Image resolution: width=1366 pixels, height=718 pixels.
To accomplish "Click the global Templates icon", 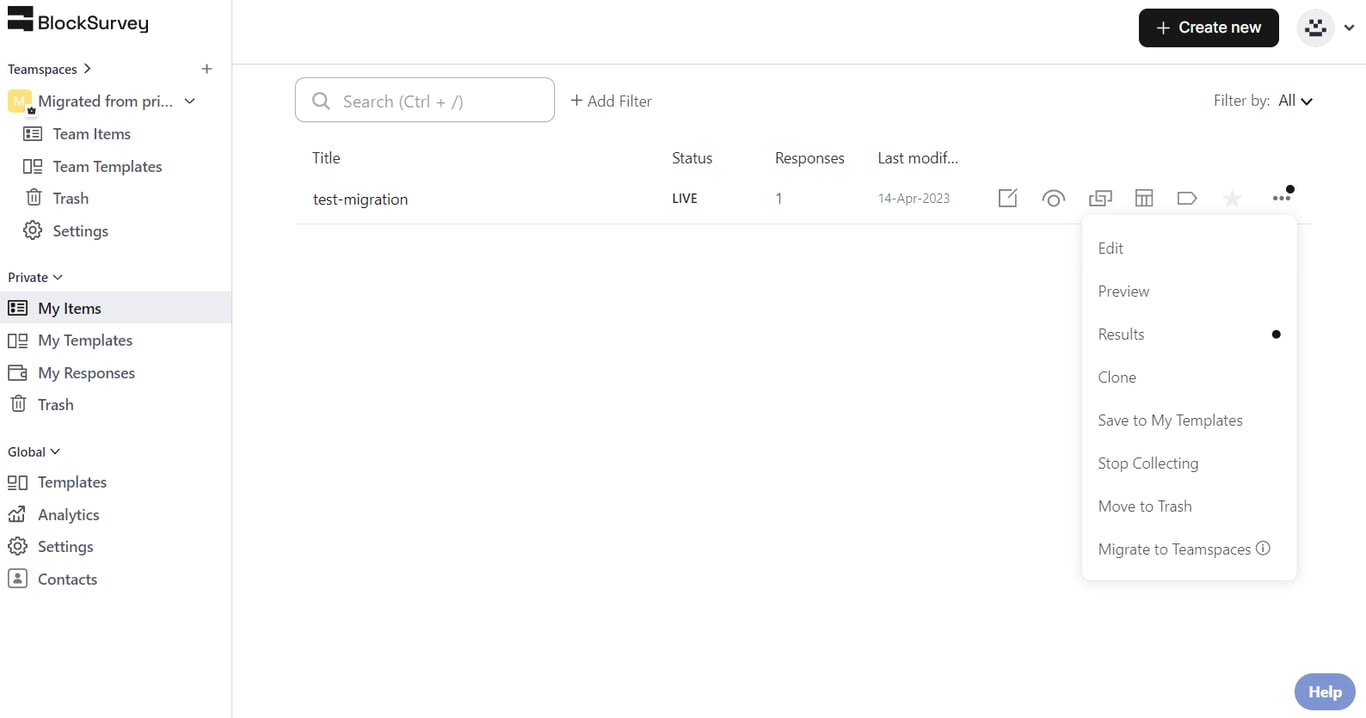I will click(17, 482).
